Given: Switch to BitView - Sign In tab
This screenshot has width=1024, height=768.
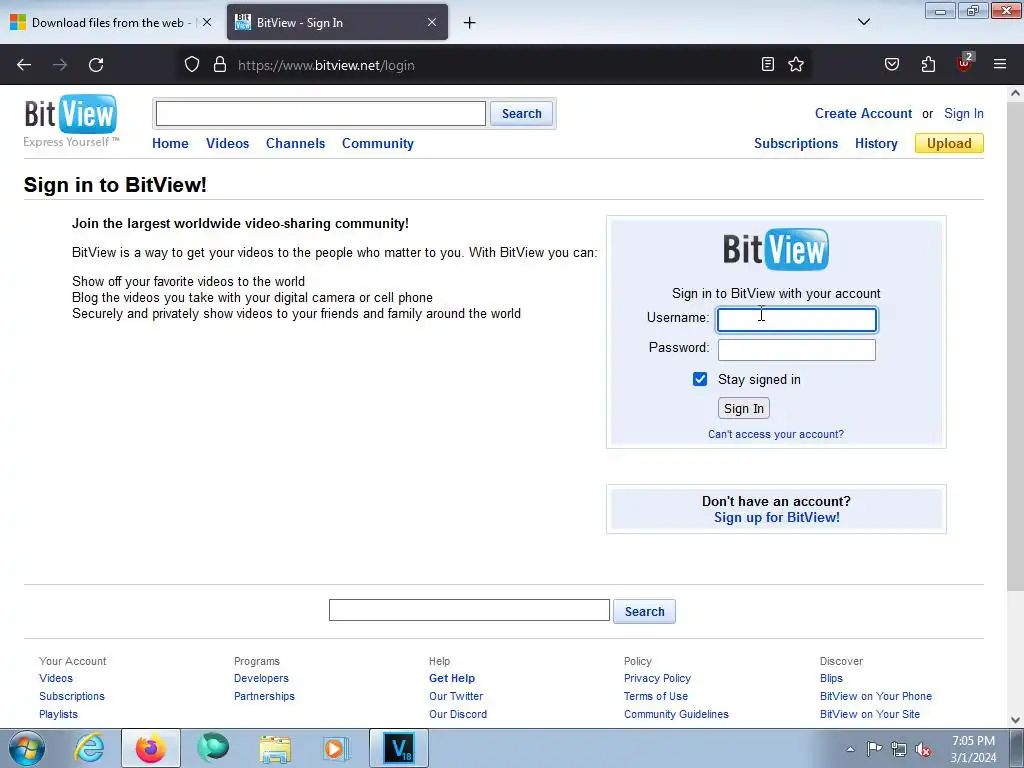Looking at the screenshot, I should [337, 22].
